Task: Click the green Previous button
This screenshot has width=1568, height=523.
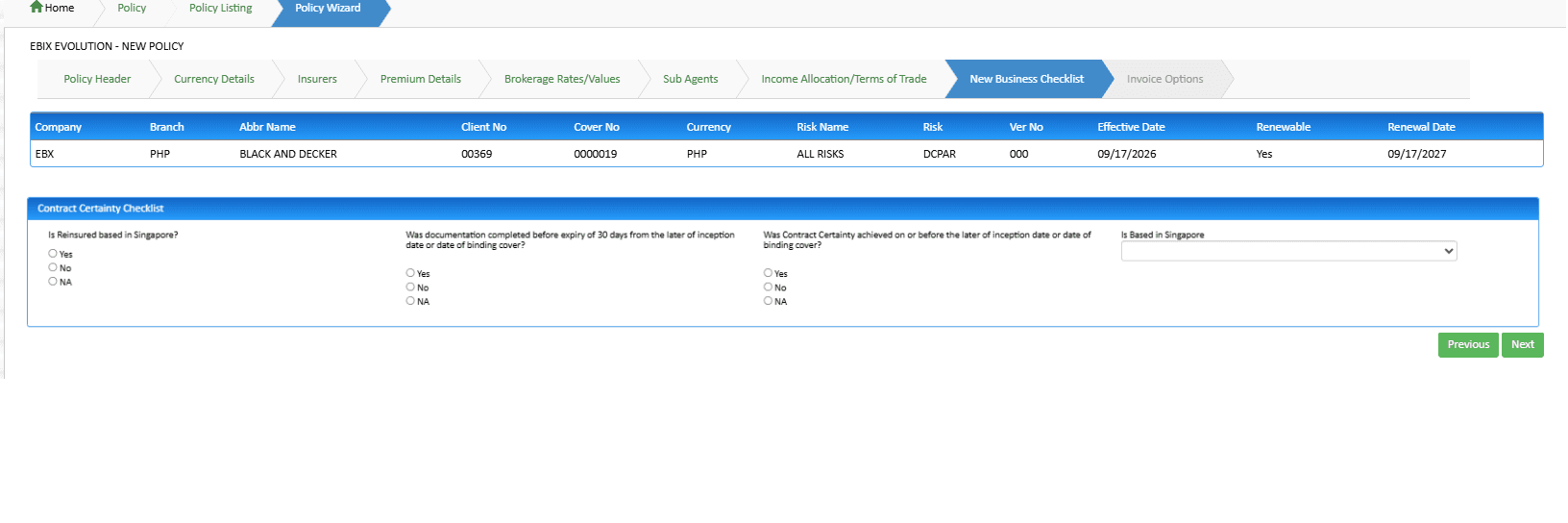Action: click(x=1468, y=345)
